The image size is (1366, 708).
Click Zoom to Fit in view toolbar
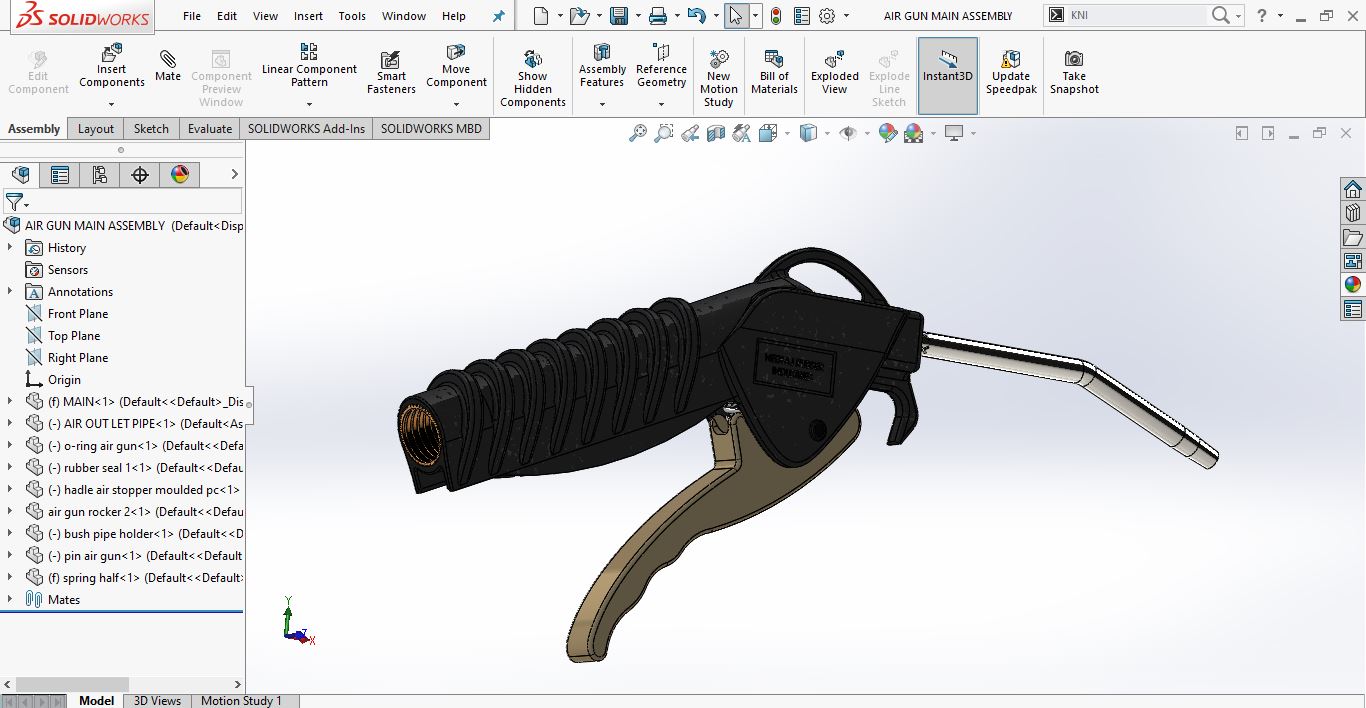click(638, 133)
